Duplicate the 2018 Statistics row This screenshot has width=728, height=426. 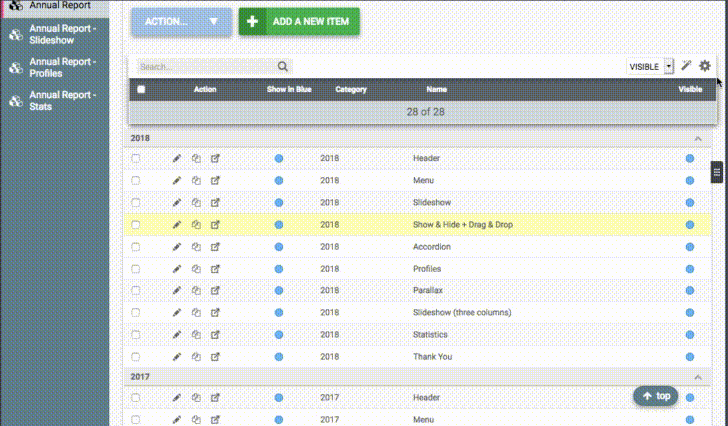196,335
